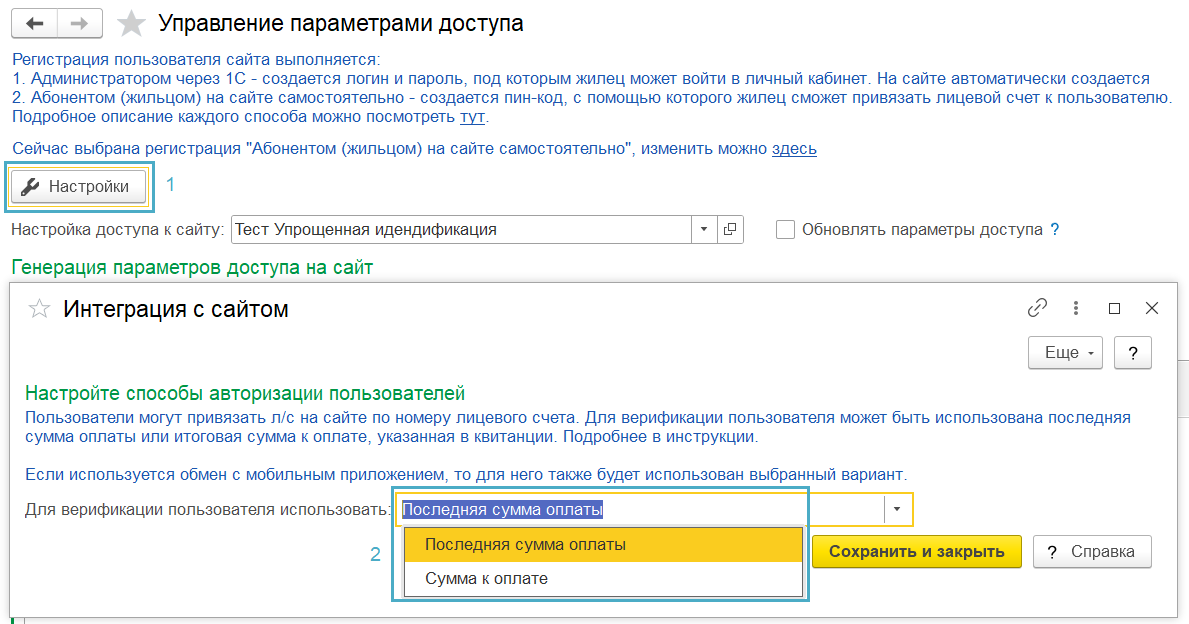The width and height of the screenshot is (1189, 624).
Task: Expand the Настройка доступа к сайту dropdown arrow
Action: point(704,230)
